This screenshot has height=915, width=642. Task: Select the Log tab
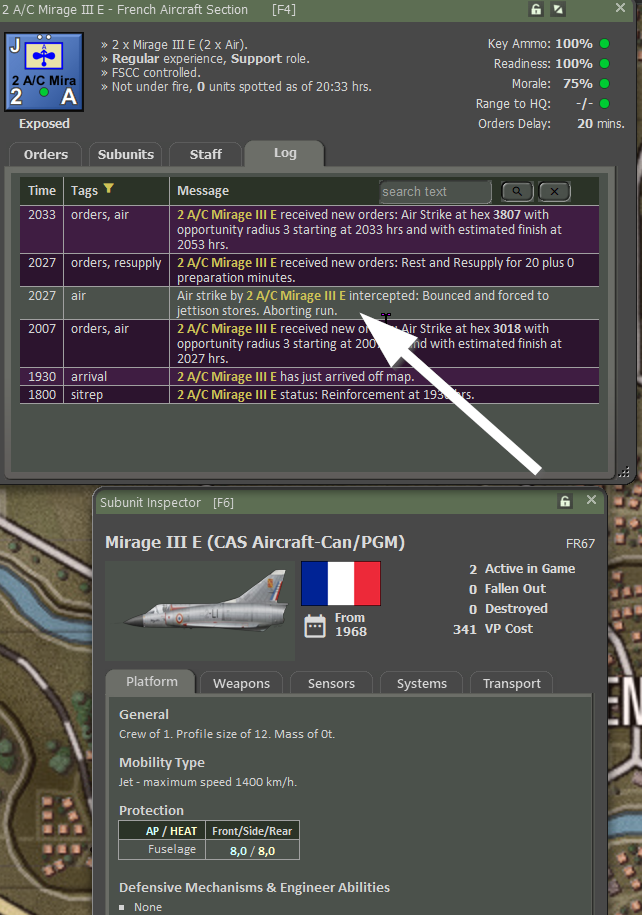285,153
